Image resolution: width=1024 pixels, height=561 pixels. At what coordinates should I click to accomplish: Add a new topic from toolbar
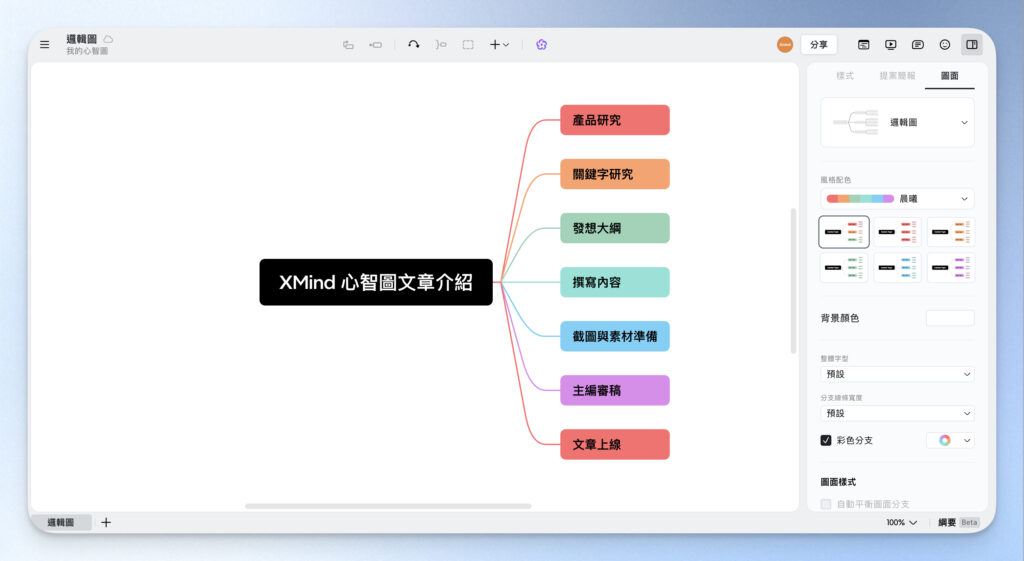point(348,44)
